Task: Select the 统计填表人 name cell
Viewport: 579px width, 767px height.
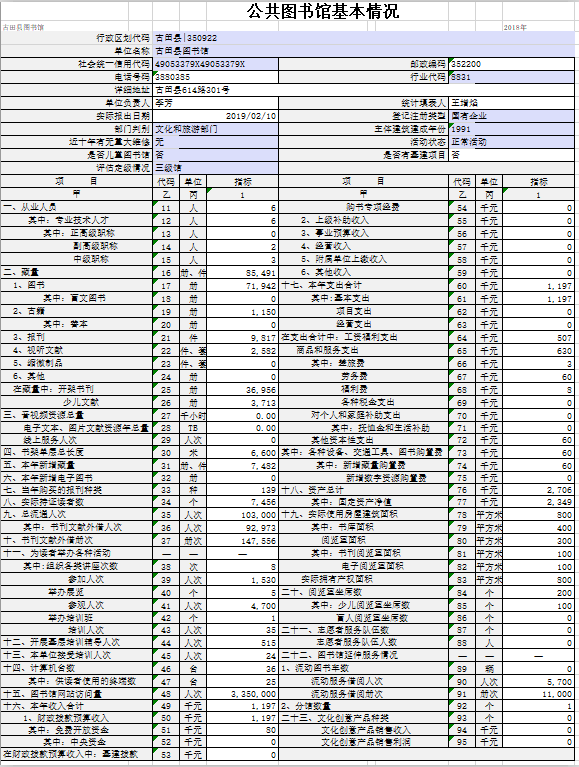Action: click(512, 103)
